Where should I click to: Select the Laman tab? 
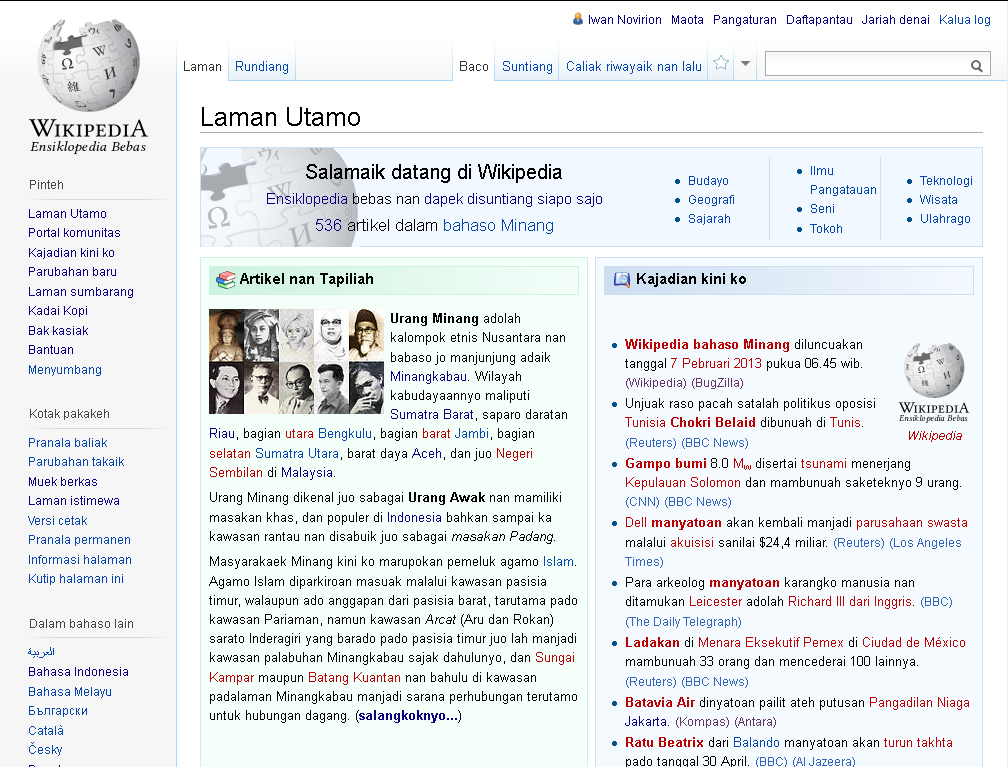[202, 66]
